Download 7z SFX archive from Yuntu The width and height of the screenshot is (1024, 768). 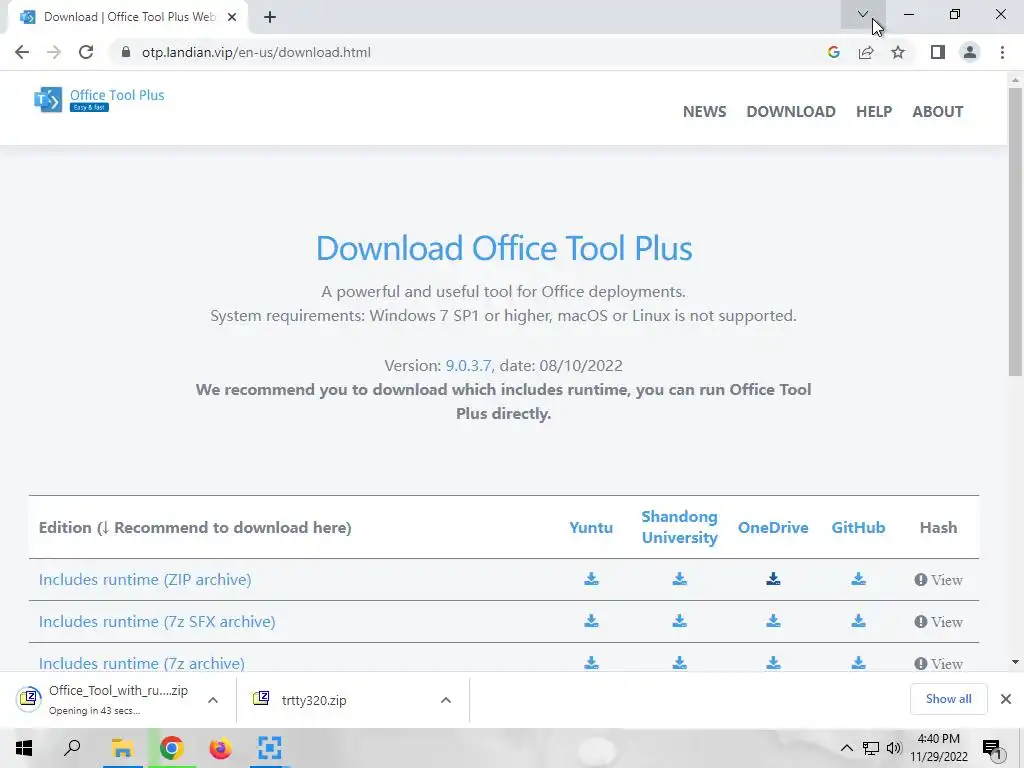pos(591,620)
